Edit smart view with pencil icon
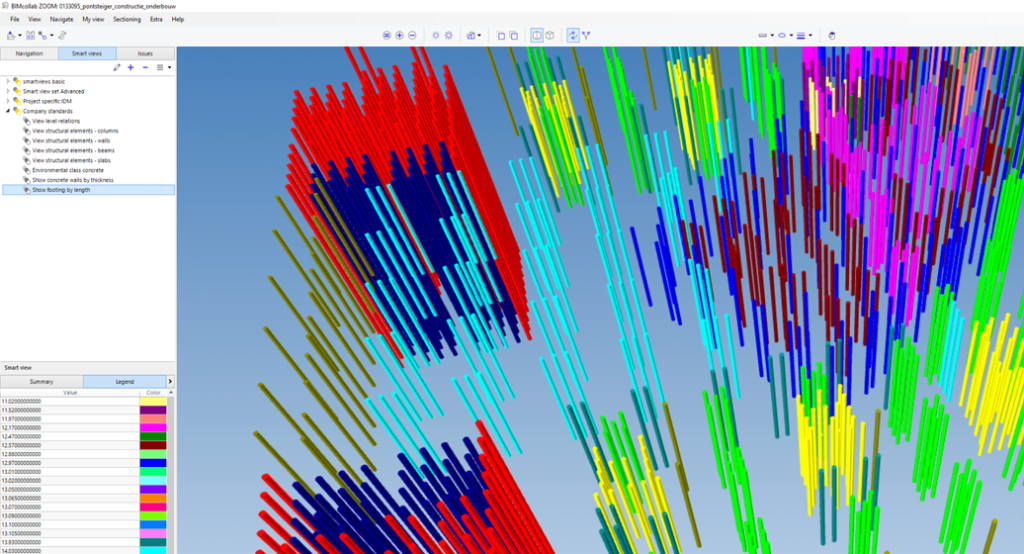The height and width of the screenshot is (554, 1024). point(117,67)
